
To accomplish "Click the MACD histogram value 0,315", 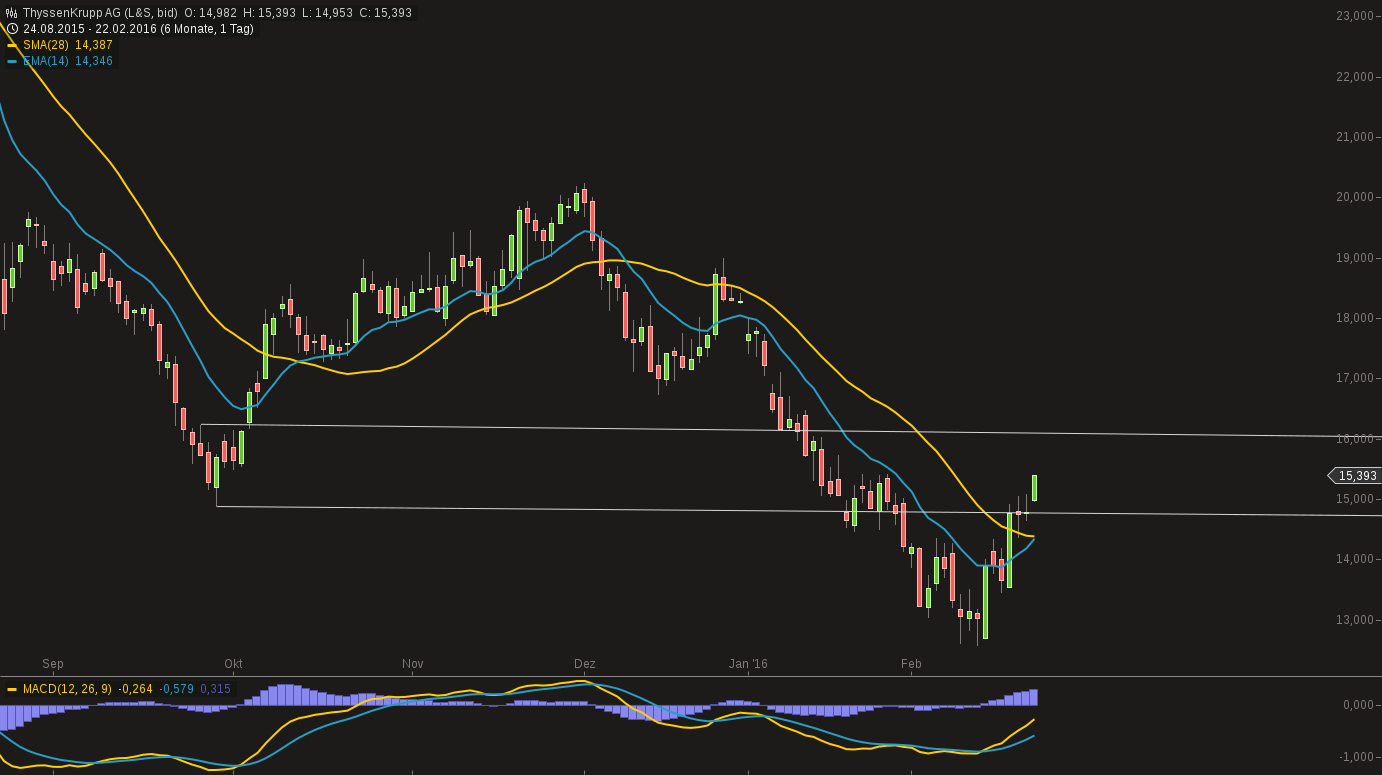I will [216, 689].
